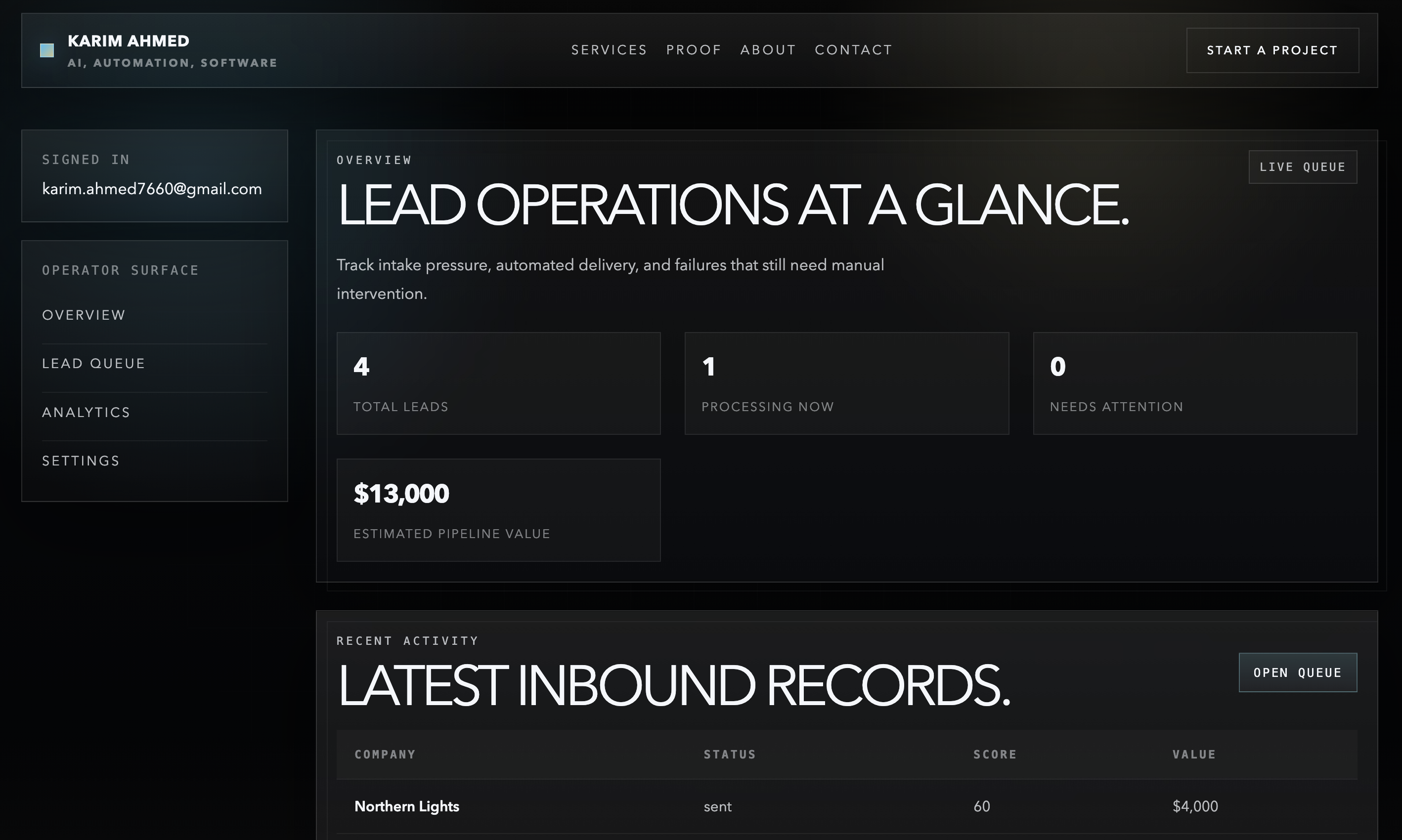Click the 'AI, Automation, Software' tagline

[172, 63]
